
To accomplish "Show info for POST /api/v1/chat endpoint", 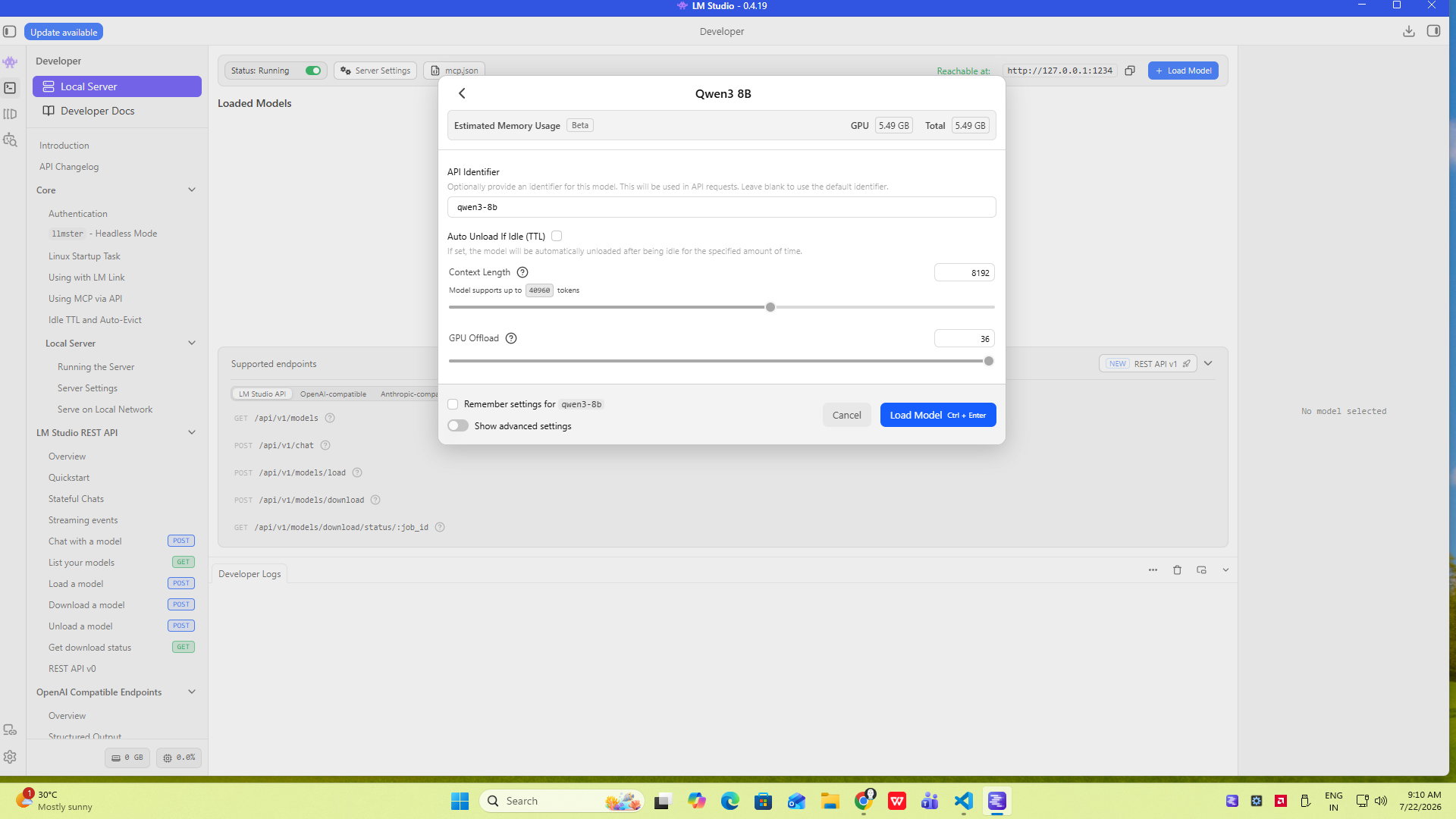I will click(325, 445).
